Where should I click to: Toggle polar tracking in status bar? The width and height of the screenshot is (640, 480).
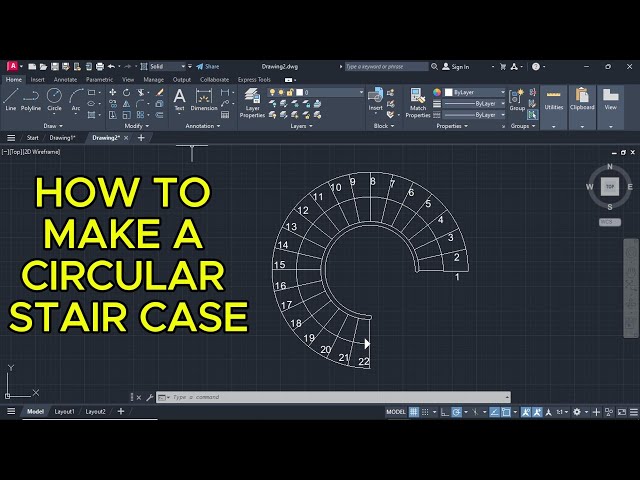click(x=456, y=412)
